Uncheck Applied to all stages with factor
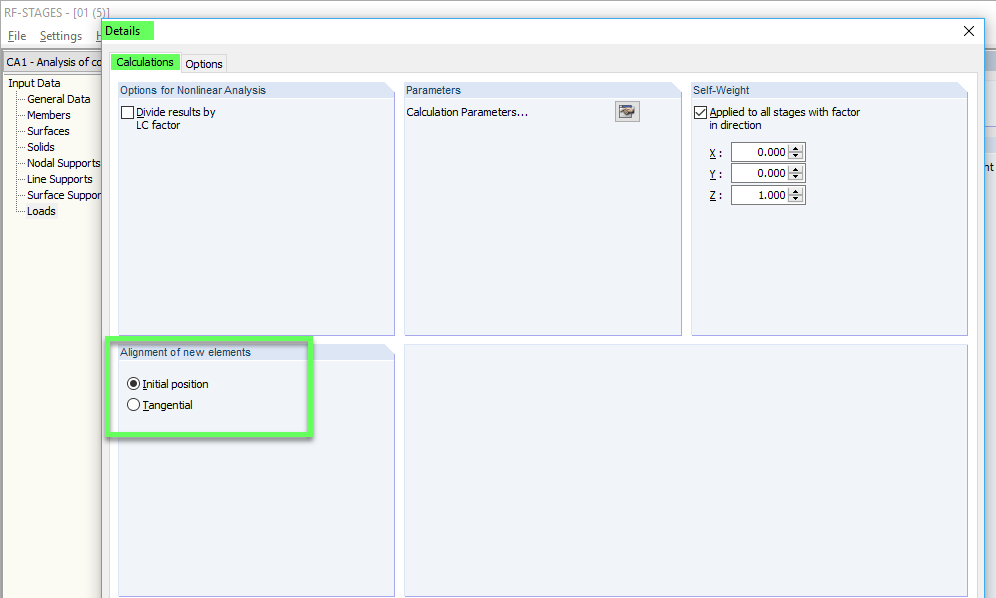 click(x=699, y=112)
